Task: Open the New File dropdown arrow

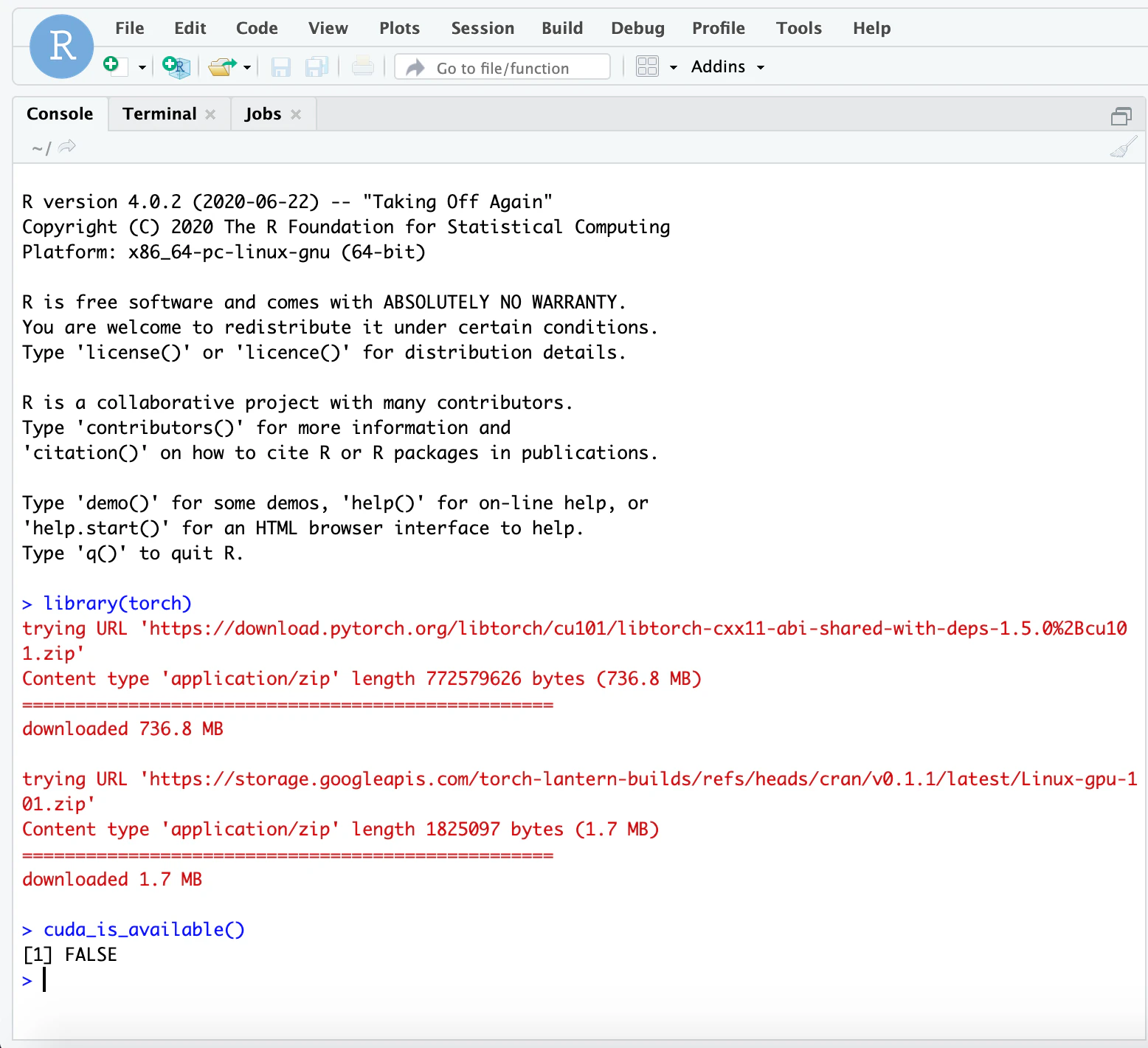Action: tap(142, 68)
